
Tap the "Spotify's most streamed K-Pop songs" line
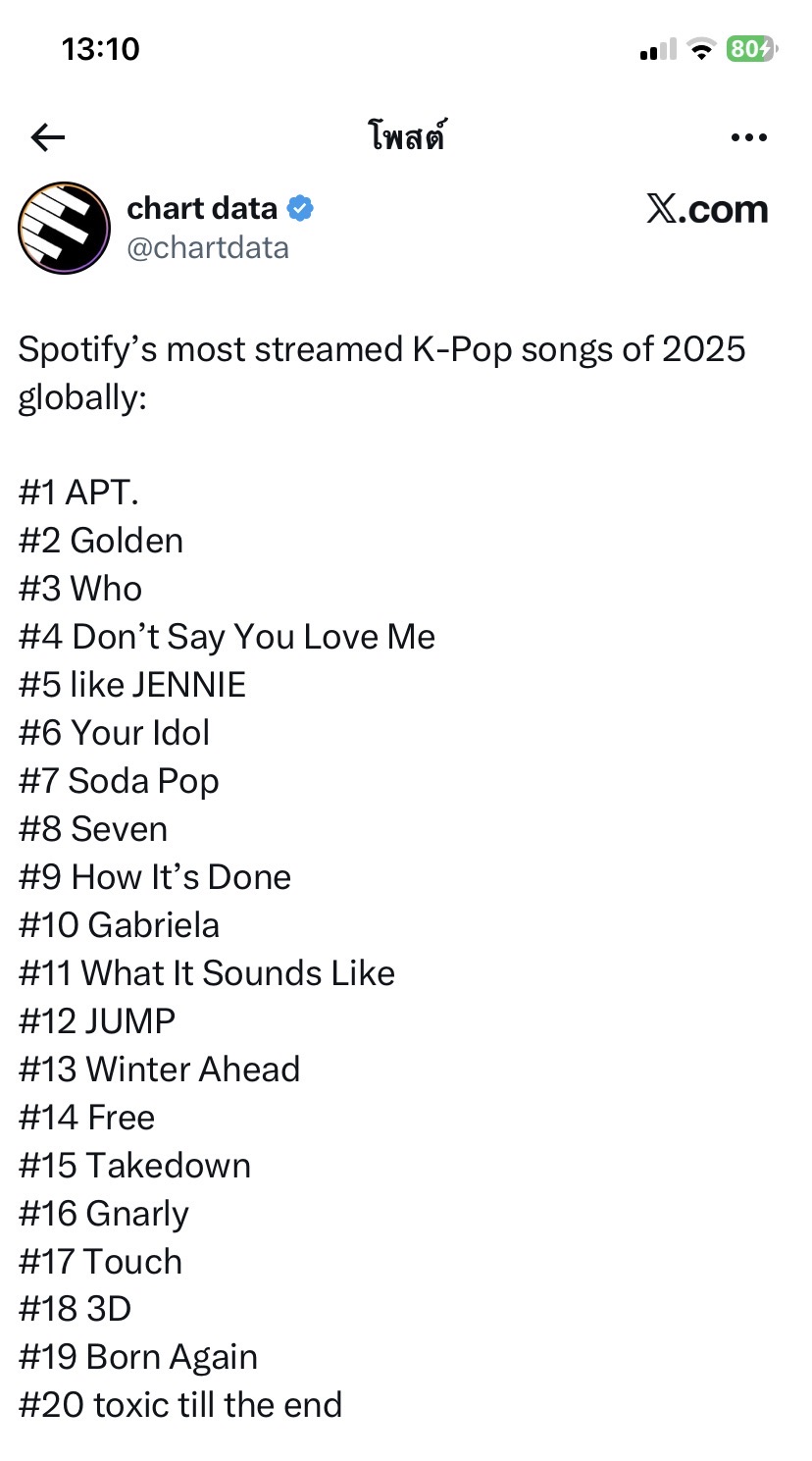pyautogui.click(x=381, y=349)
